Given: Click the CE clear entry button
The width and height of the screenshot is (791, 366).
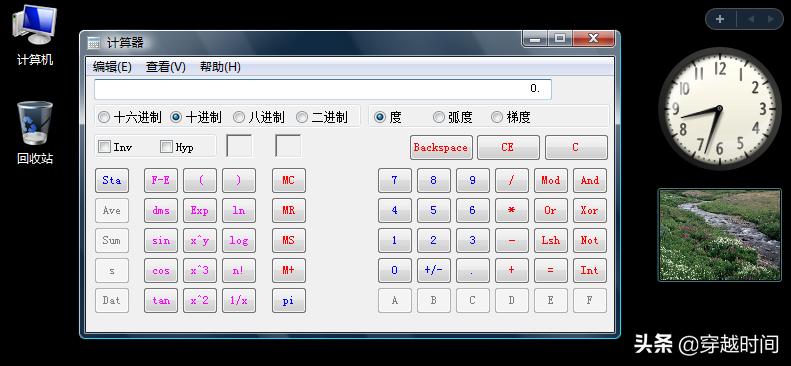Looking at the screenshot, I should tap(508, 148).
